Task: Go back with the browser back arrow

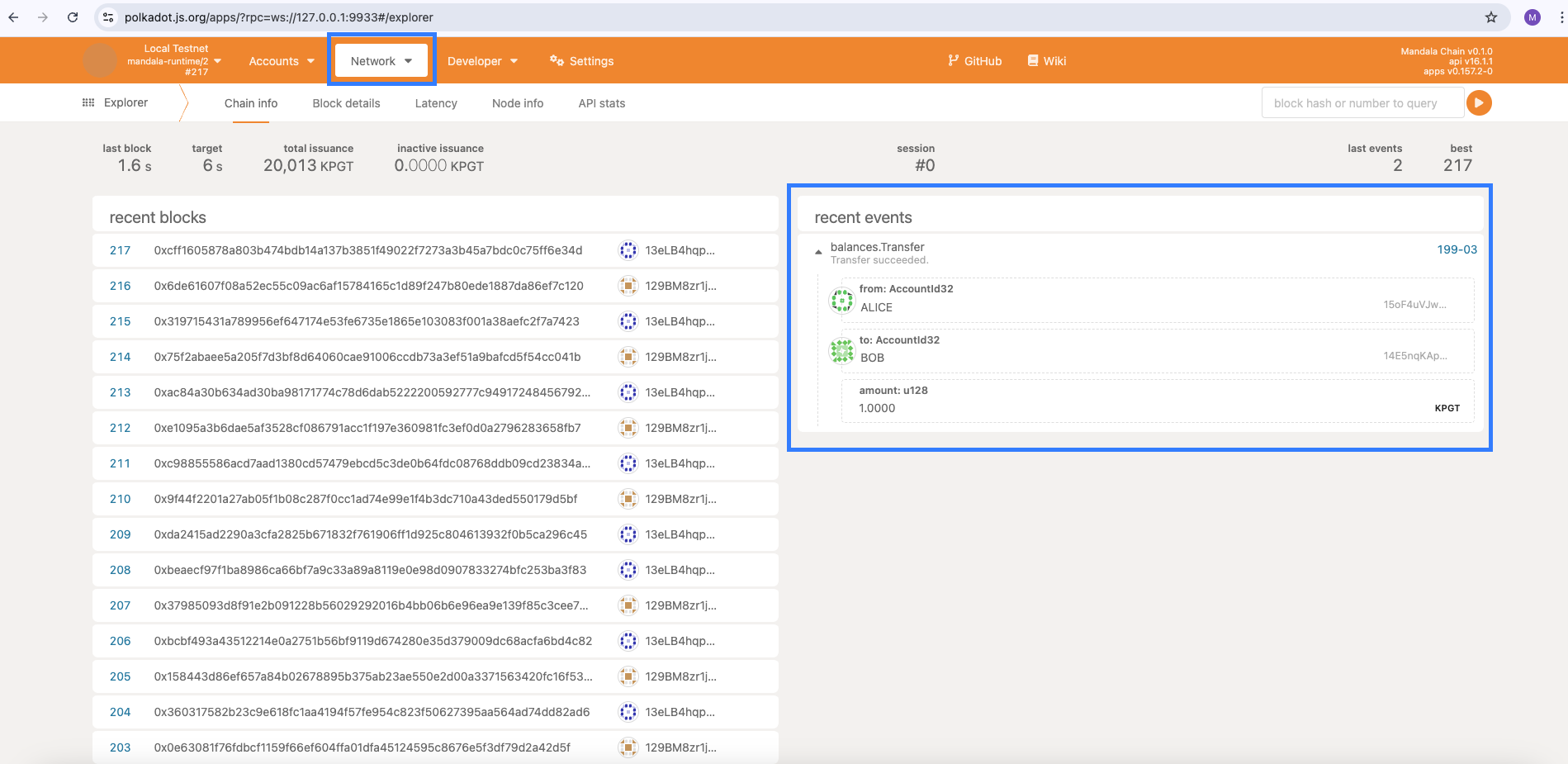Action: pyautogui.click(x=13, y=17)
